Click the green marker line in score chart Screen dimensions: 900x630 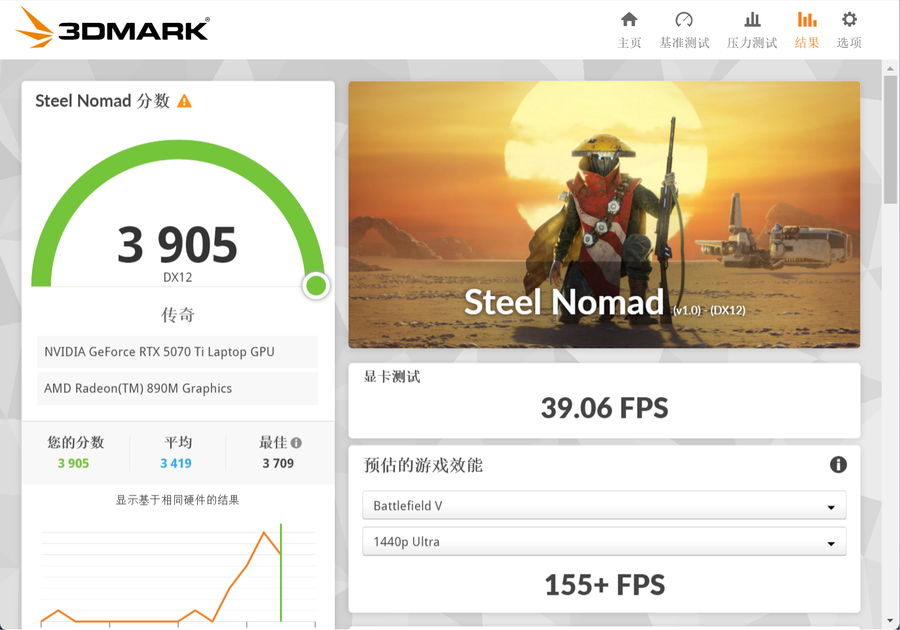tap(281, 572)
